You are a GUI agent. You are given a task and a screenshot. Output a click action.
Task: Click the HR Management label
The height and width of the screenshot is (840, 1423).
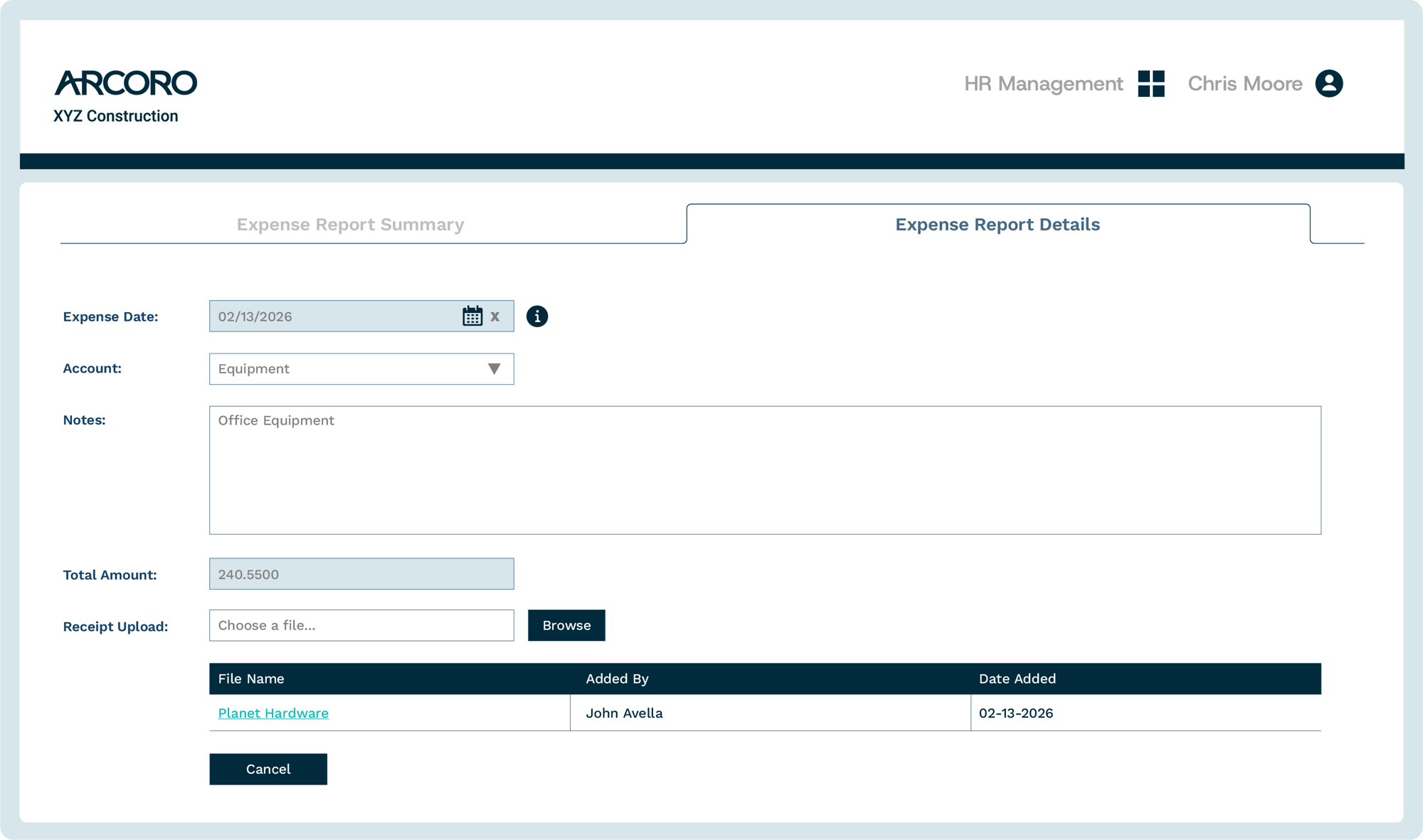1043,84
